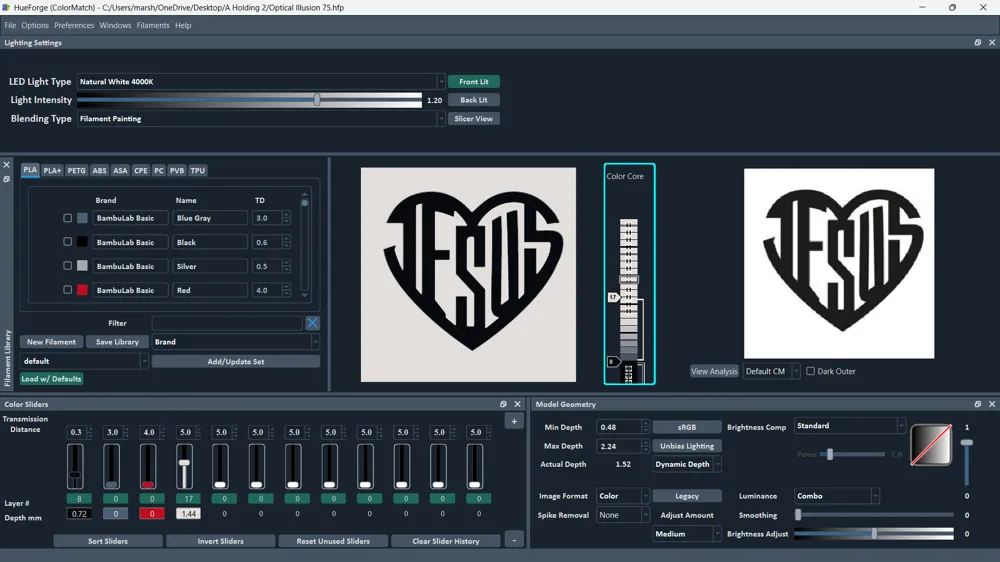Close the Color Sliders panel
The width and height of the screenshot is (1000, 562).
click(517, 404)
